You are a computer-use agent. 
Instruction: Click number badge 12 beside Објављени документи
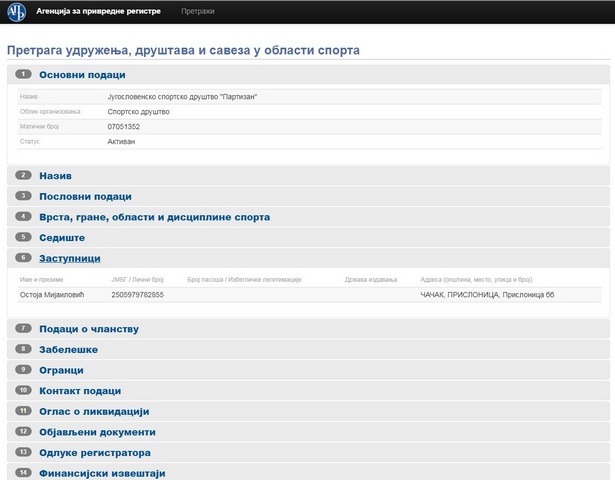point(24,431)
